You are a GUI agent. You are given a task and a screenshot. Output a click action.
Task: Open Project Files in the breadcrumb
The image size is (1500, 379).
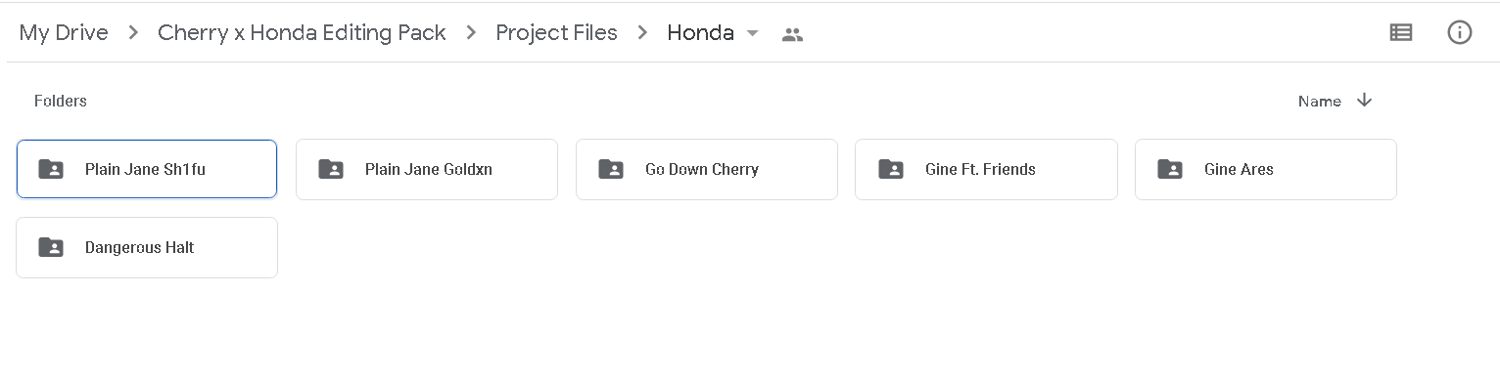coord(556,33)
